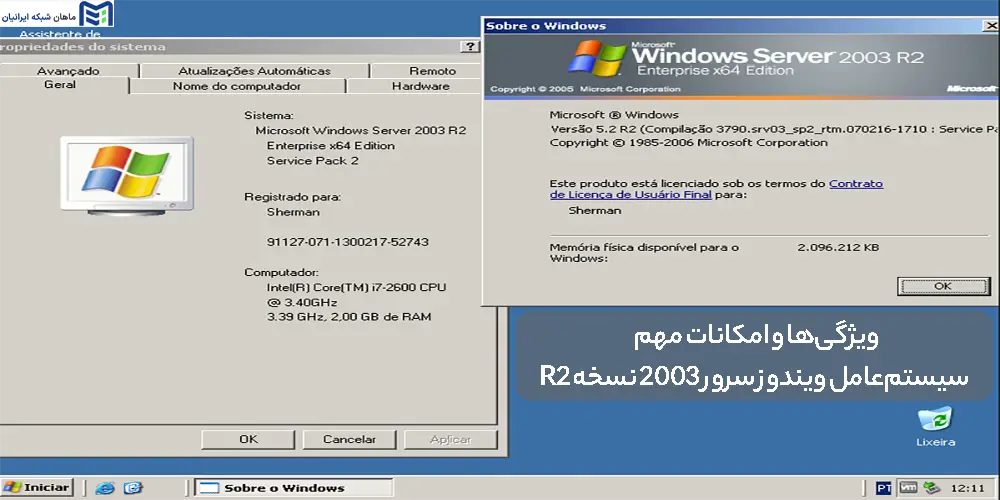Click the Intel(R) Core(TM) i7-2600 CPU text

(357, 288)
